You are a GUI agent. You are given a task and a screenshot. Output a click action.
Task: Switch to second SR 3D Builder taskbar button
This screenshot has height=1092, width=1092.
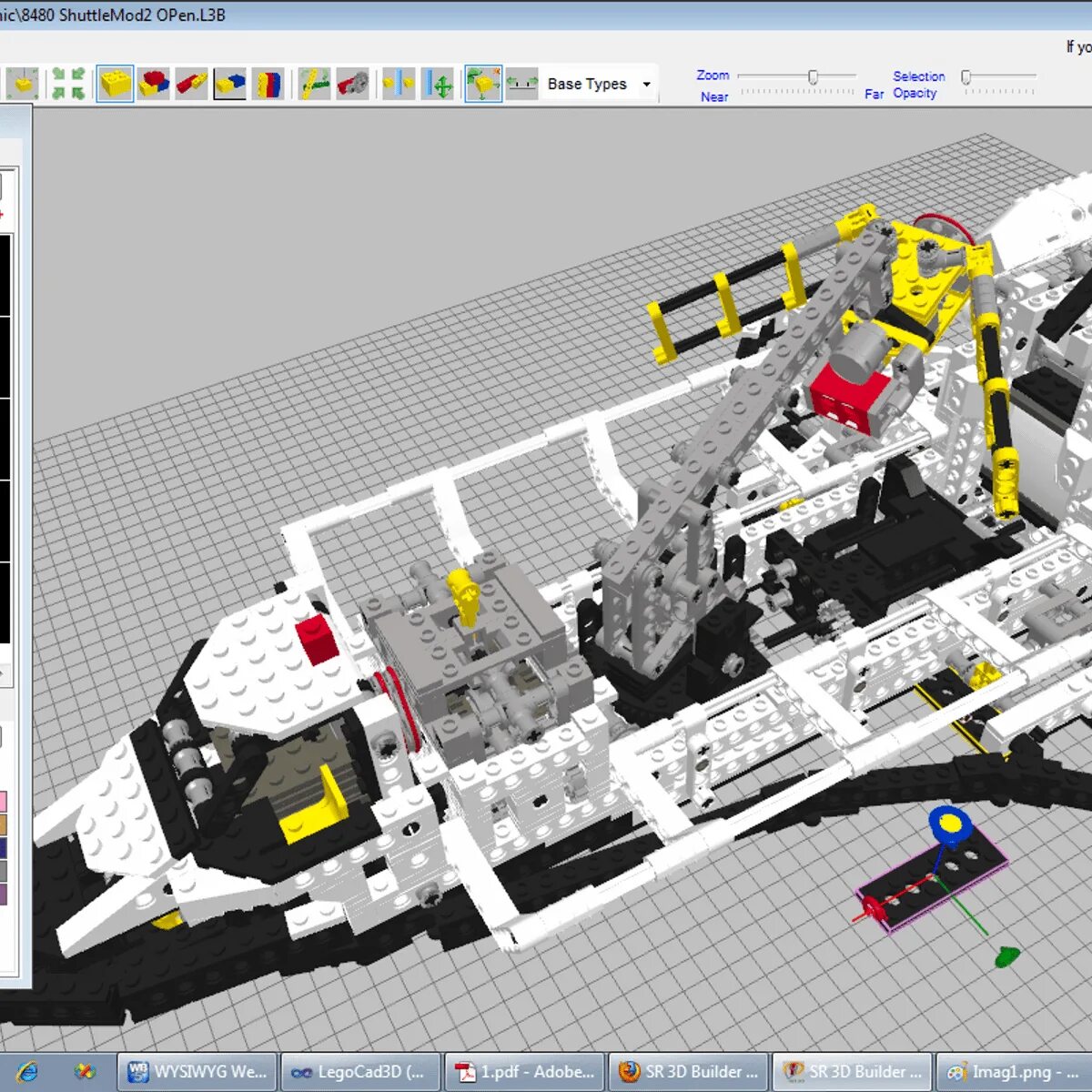pyautogui.click(x=853, y=1072)
